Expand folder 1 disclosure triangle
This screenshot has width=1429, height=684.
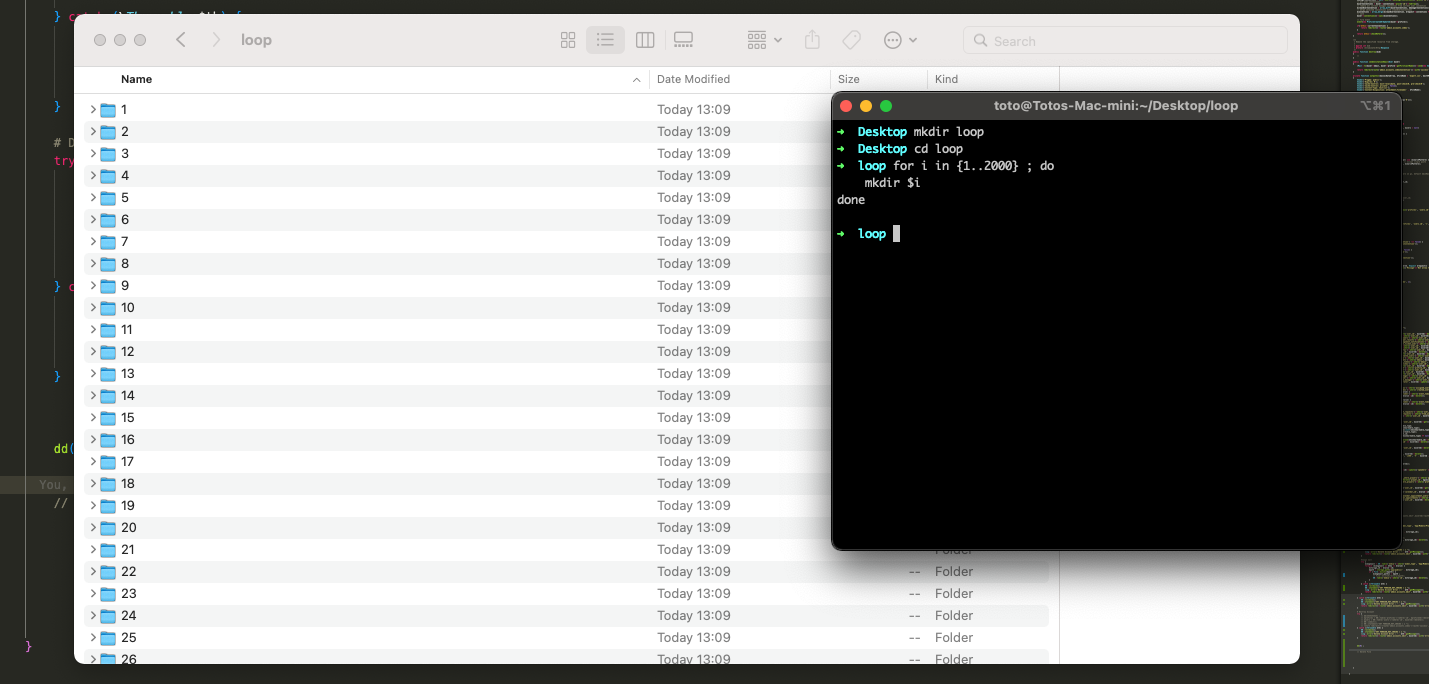click(93, 110)
